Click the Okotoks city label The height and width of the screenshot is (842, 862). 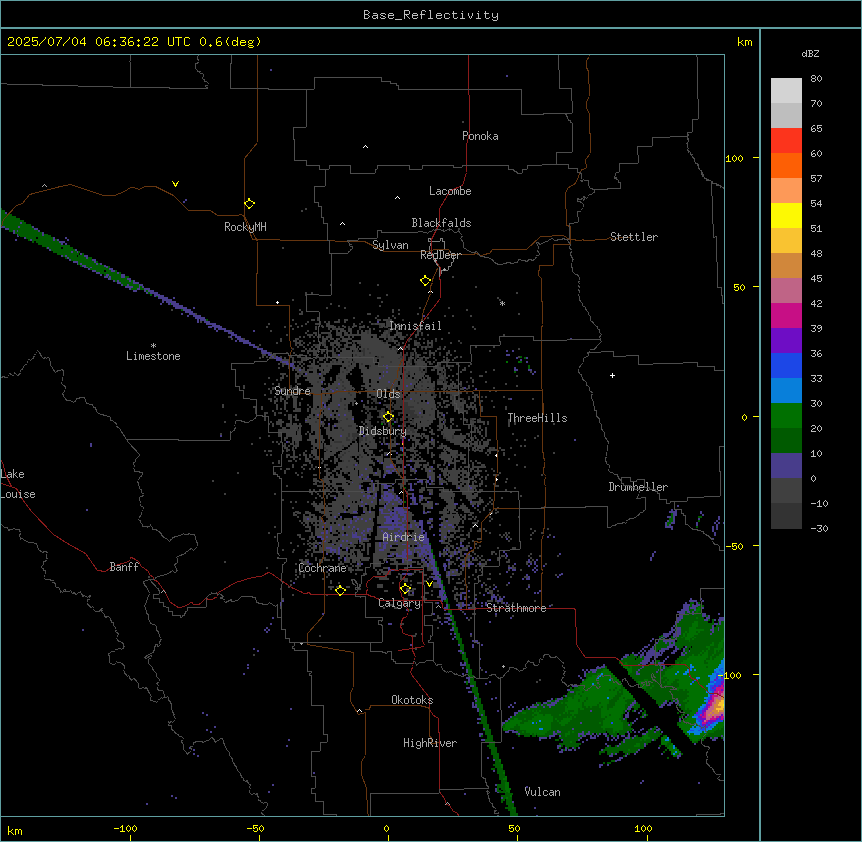pyautogui.click(x=412, y=700)
